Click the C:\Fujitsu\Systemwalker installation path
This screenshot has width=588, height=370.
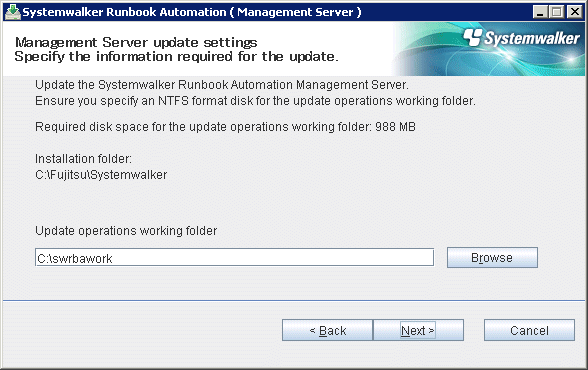coord(101,175)
